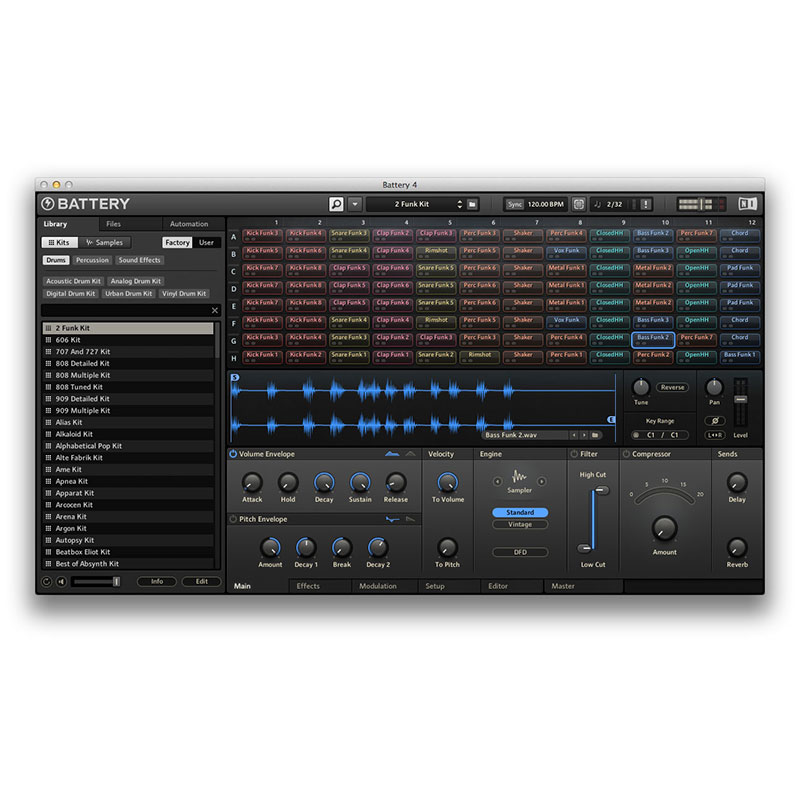The width and height of the screenshot is (800, 800).
Task: Click the Edit button below kit list
Action: [x=201, y=581]
